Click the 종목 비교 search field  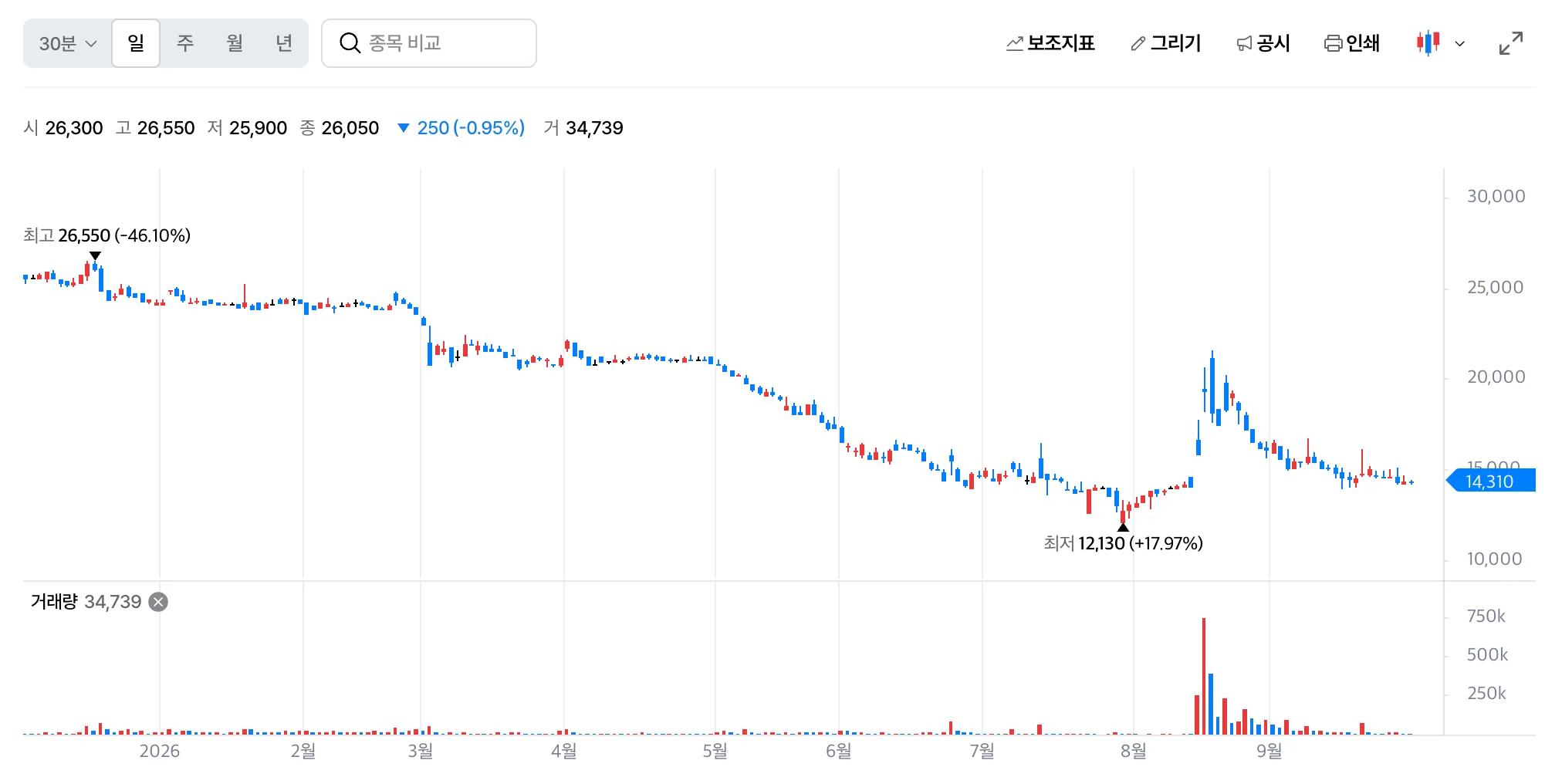coord(429,43)
